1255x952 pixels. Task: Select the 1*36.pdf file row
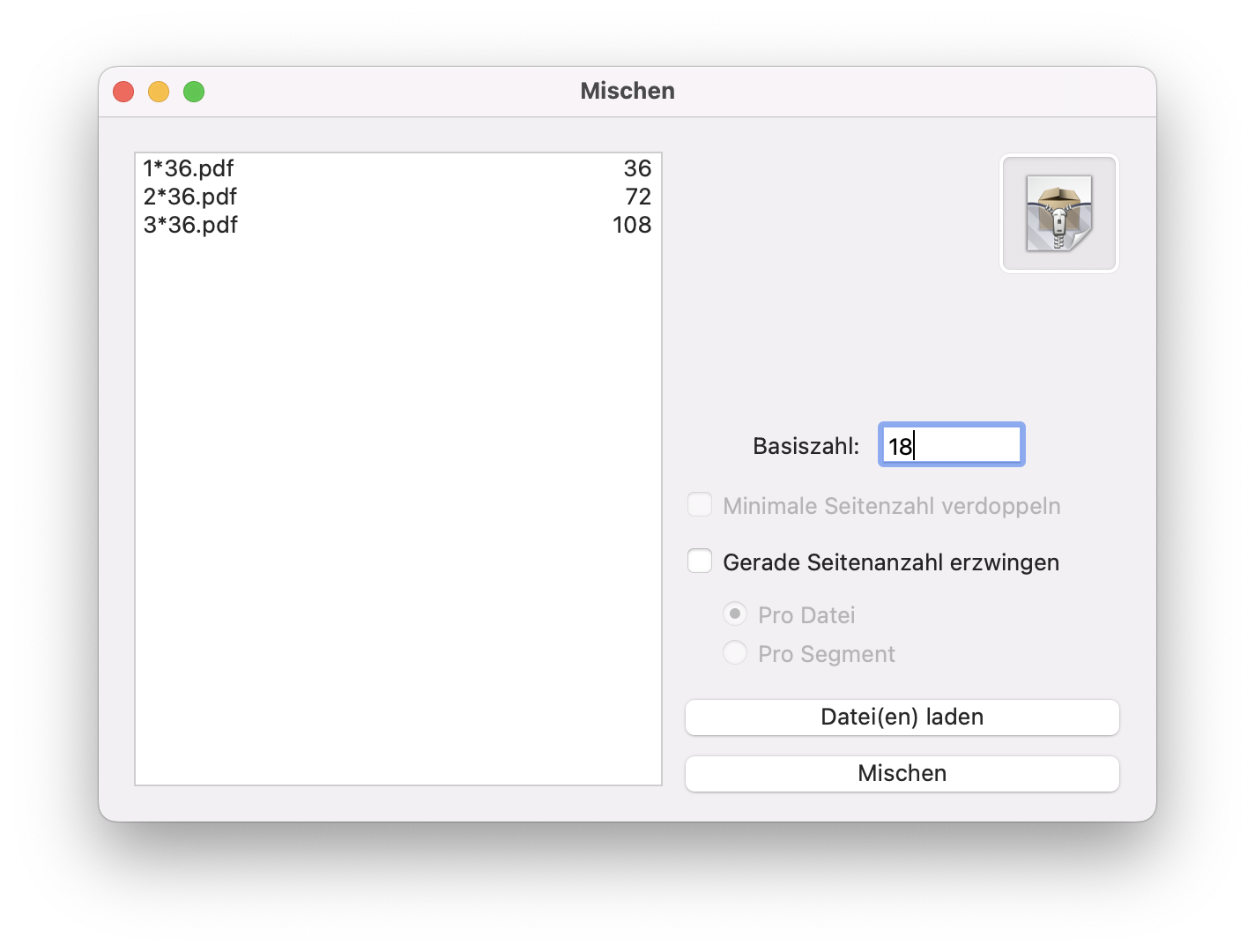click(397, 168)
